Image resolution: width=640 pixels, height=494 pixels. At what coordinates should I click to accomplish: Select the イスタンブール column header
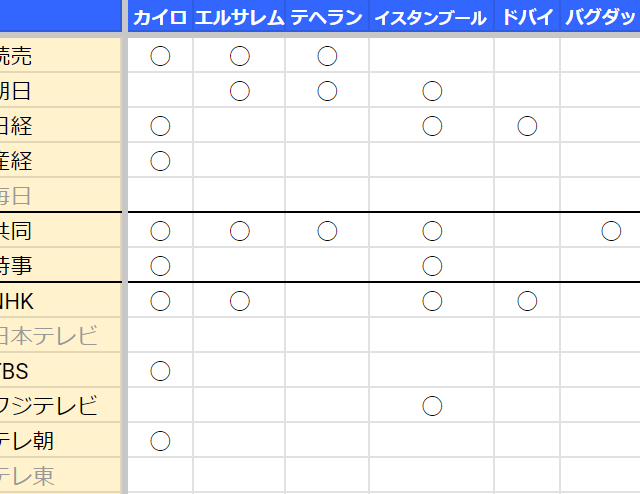tap(431, 18)
